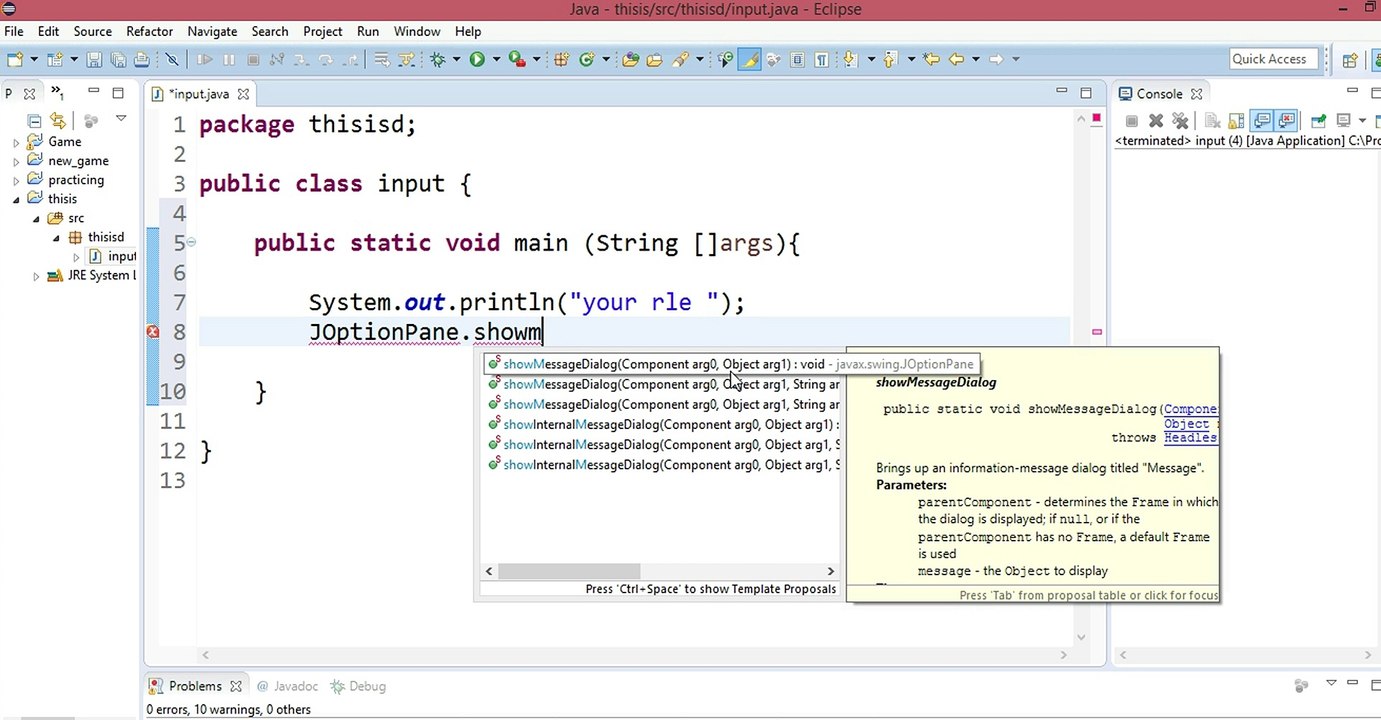Collapse the src folder node
This screenshot has width=1381, height=720.
pyautogui.click(x=35, y=219)
